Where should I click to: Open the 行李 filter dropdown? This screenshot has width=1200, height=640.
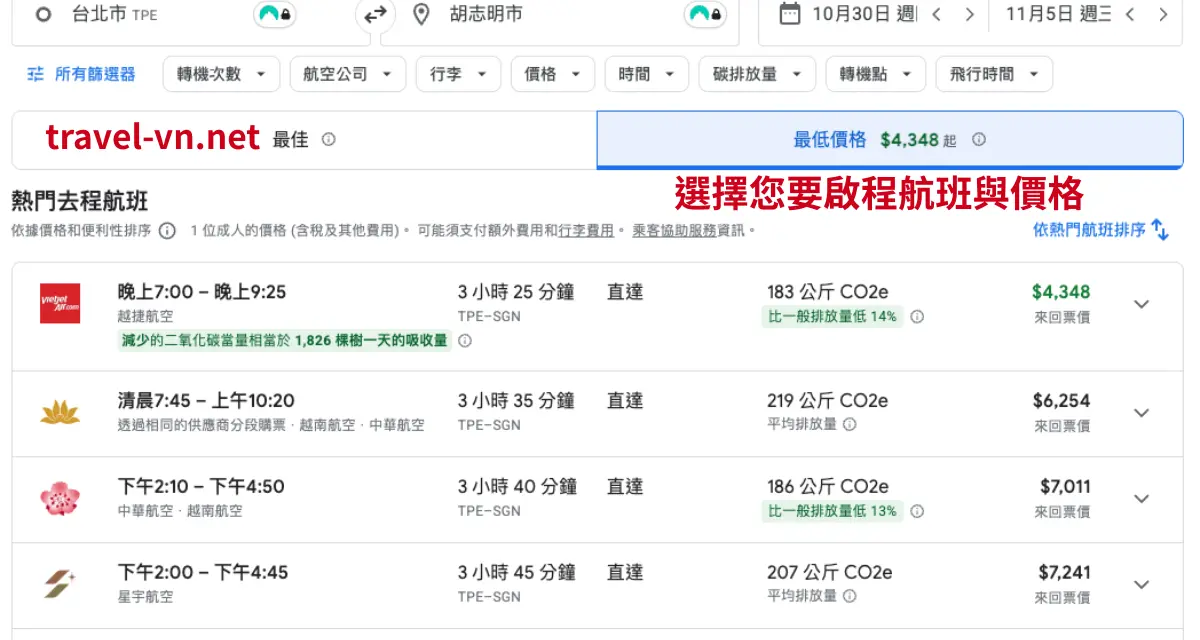coord(458,74)
